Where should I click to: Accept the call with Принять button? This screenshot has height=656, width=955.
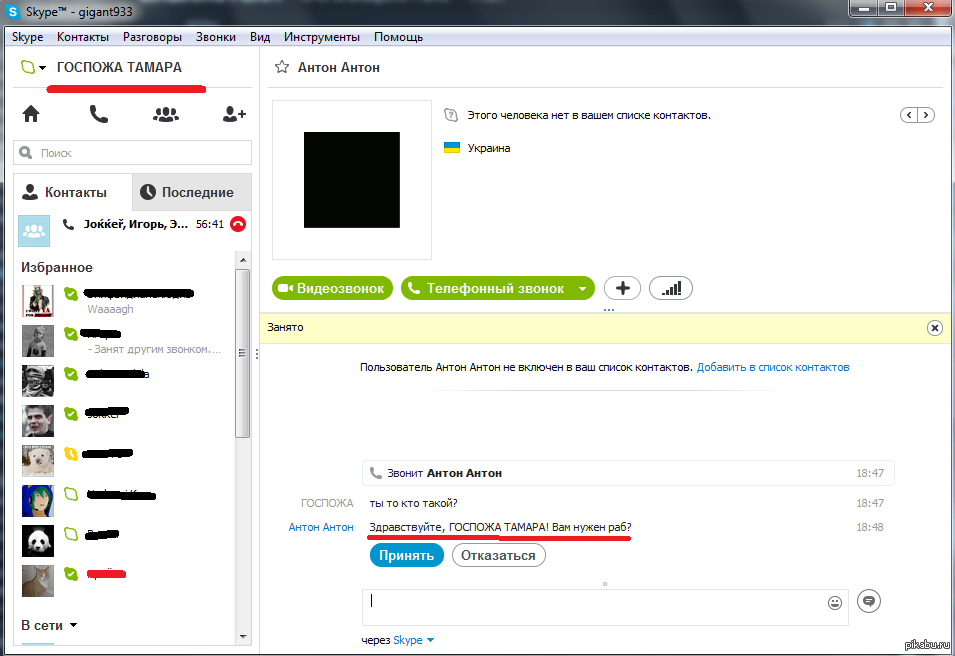click(x=406, y=555)
